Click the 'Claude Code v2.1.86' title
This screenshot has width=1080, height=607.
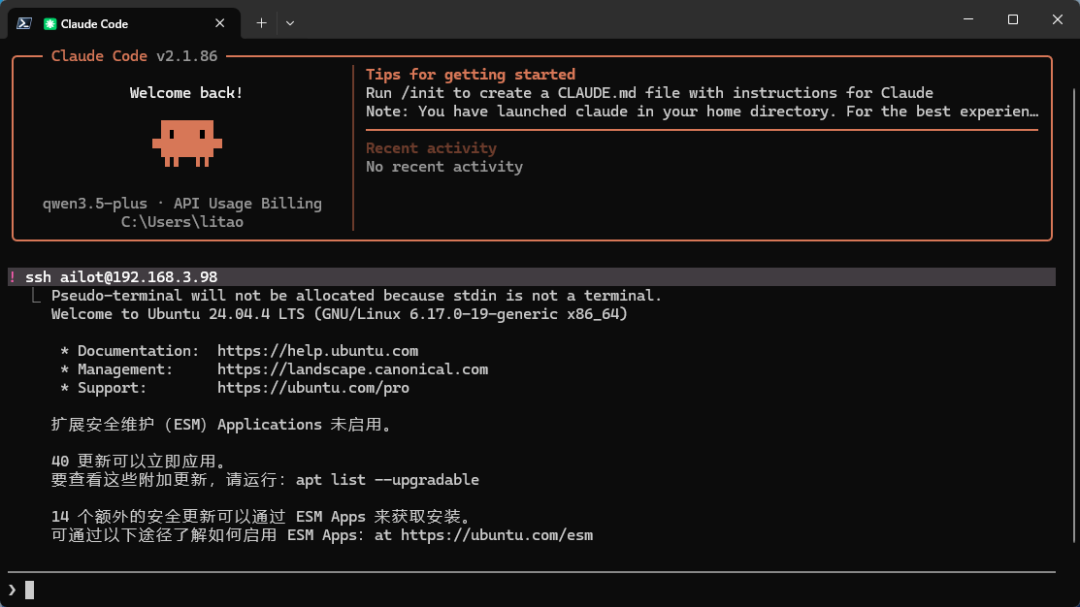coord(134,56)
